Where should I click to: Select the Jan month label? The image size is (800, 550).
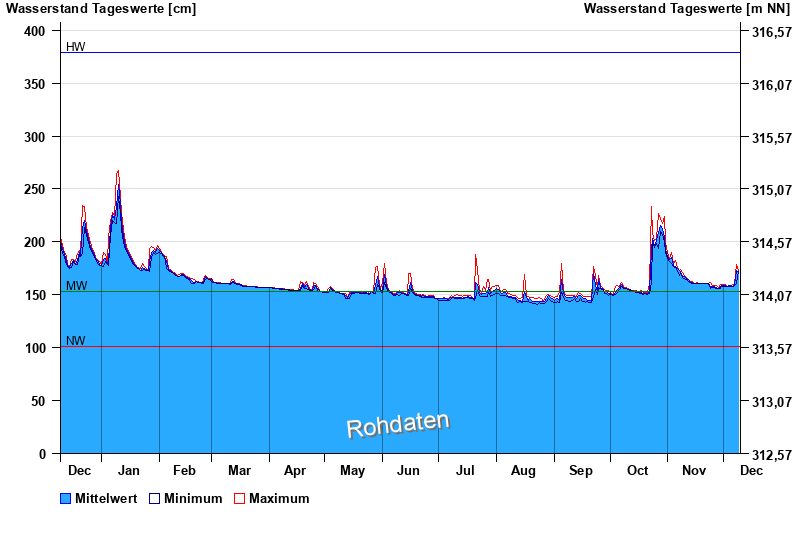pyautogui.click(x=130, y=470)
